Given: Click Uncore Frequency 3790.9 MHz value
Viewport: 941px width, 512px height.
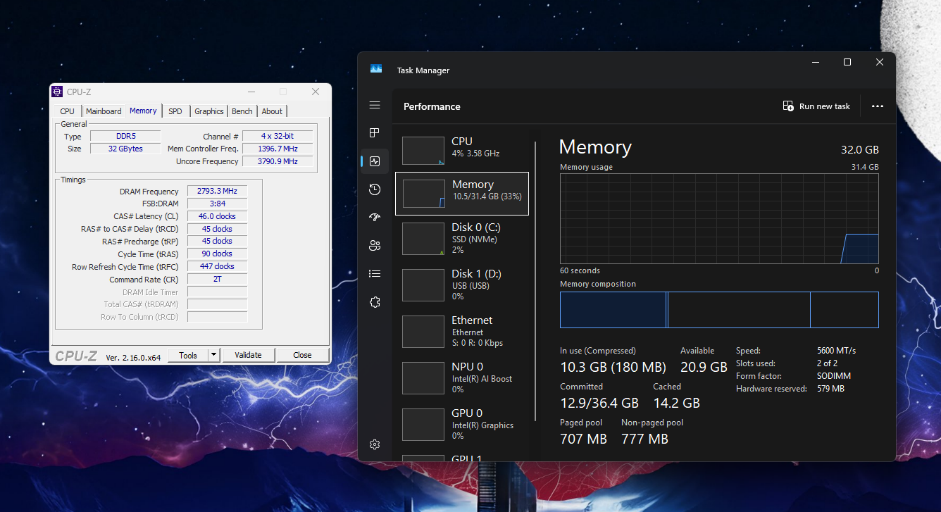Looking at the screenshot, I should coord(277,161).
